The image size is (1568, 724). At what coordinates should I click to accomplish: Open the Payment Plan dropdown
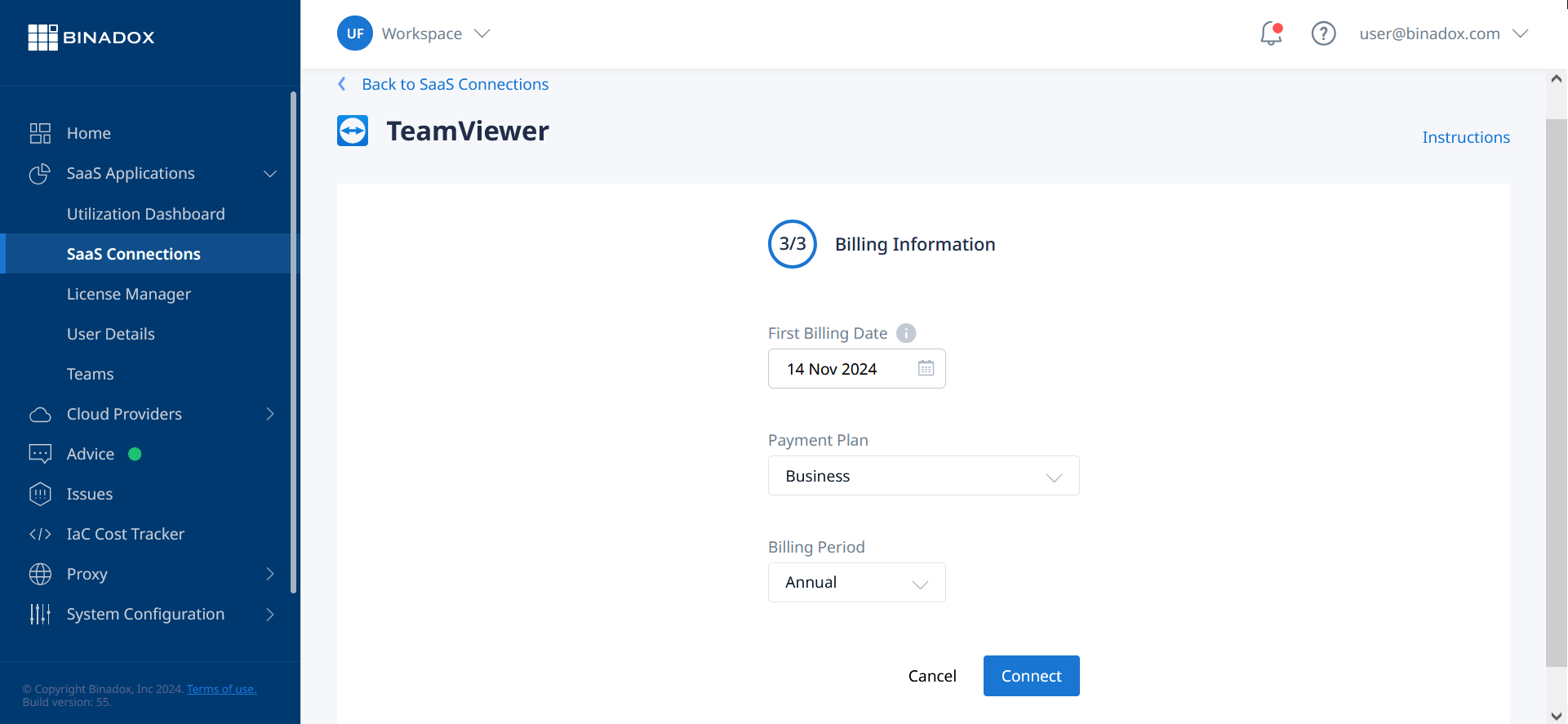(x=923, y=476)
